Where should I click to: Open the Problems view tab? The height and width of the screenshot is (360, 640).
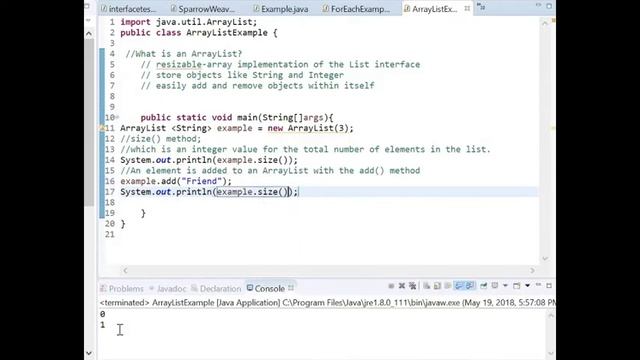[122, 289]
